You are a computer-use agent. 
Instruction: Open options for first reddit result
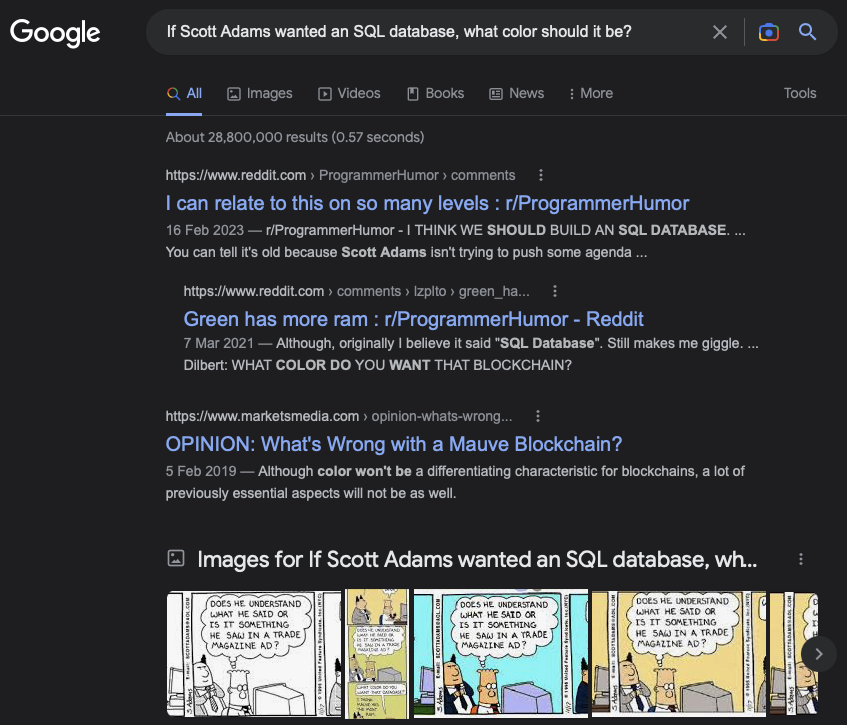[x=541, y=175]
